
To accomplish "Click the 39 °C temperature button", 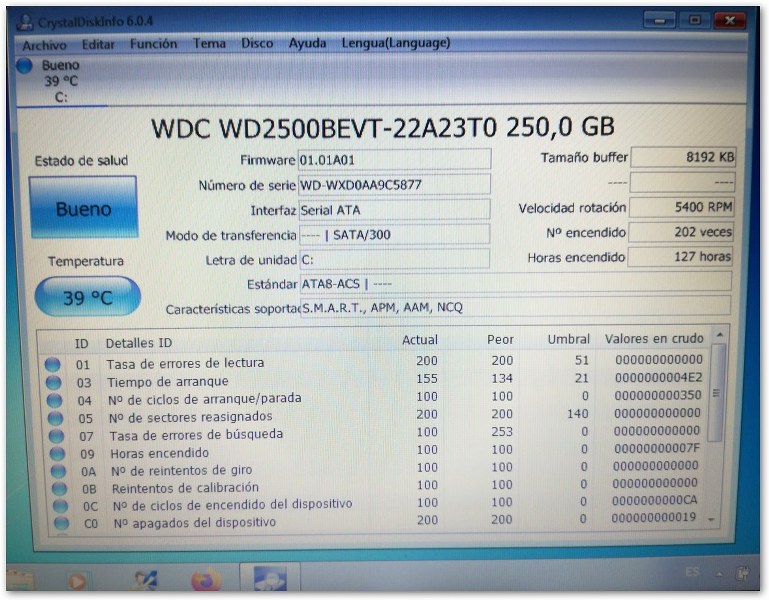I will [88, 297].
